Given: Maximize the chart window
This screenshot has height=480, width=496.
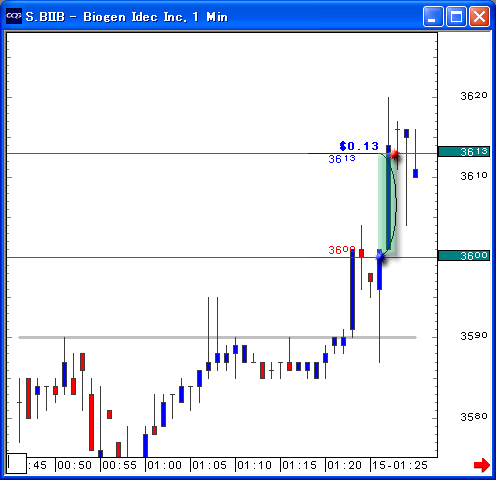Looking at the screenshot, I should 456,16.
